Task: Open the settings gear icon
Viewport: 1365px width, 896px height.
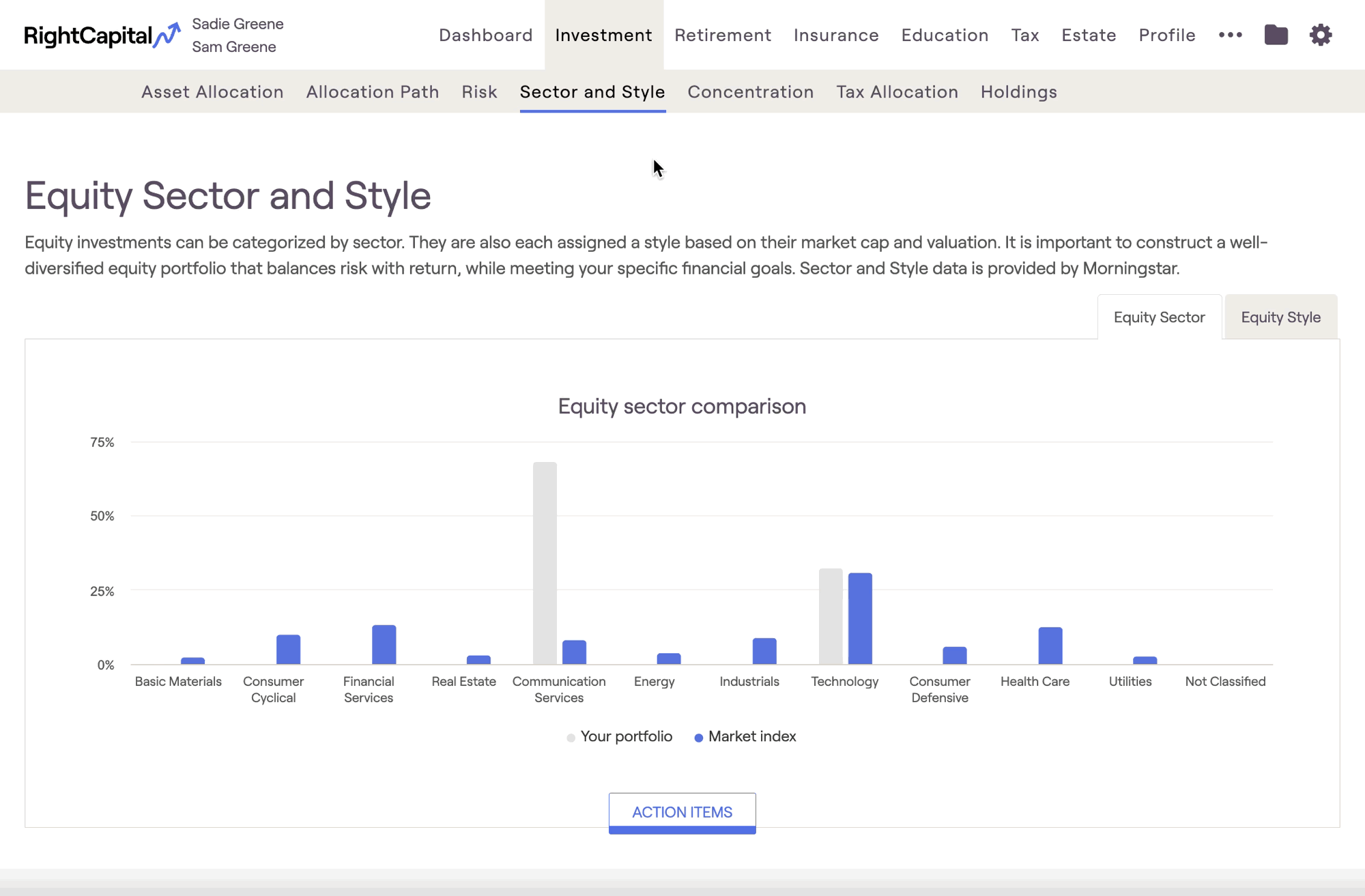Action: click(x=1321, y=35)
